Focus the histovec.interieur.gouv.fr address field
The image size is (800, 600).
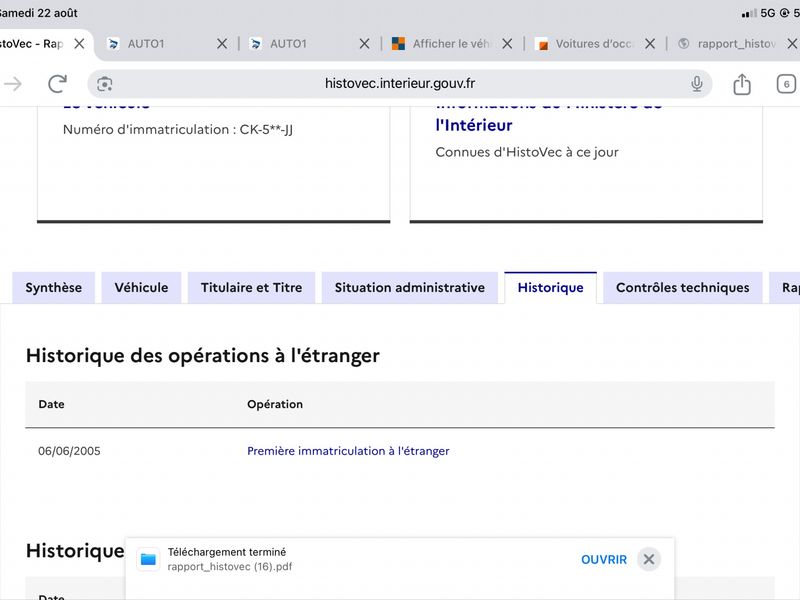[x=399, y=84]
